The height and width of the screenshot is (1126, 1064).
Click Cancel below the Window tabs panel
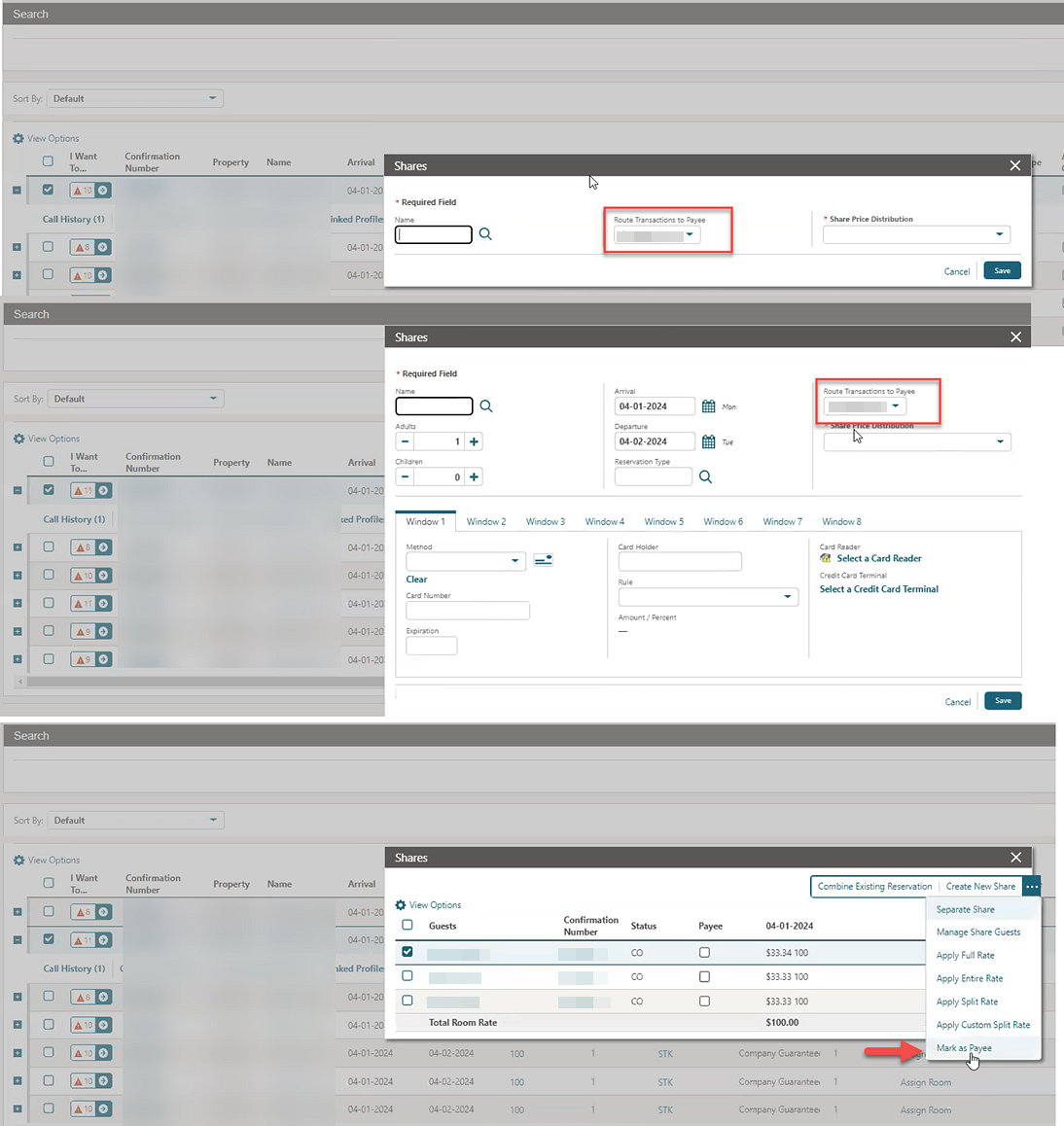tap(957, 702)
